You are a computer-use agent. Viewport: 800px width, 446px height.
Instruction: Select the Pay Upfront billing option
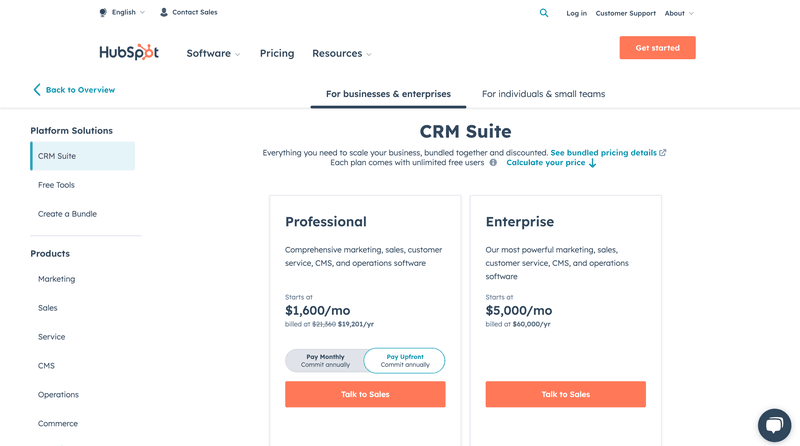[x=405, y=360]
